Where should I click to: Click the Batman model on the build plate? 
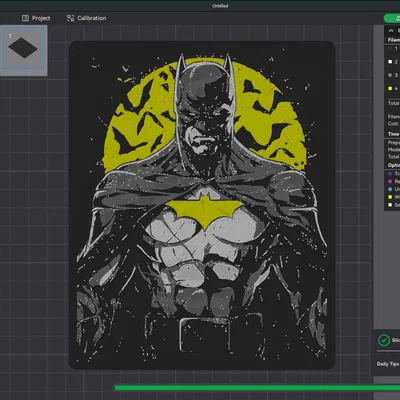tap(202, 205)
